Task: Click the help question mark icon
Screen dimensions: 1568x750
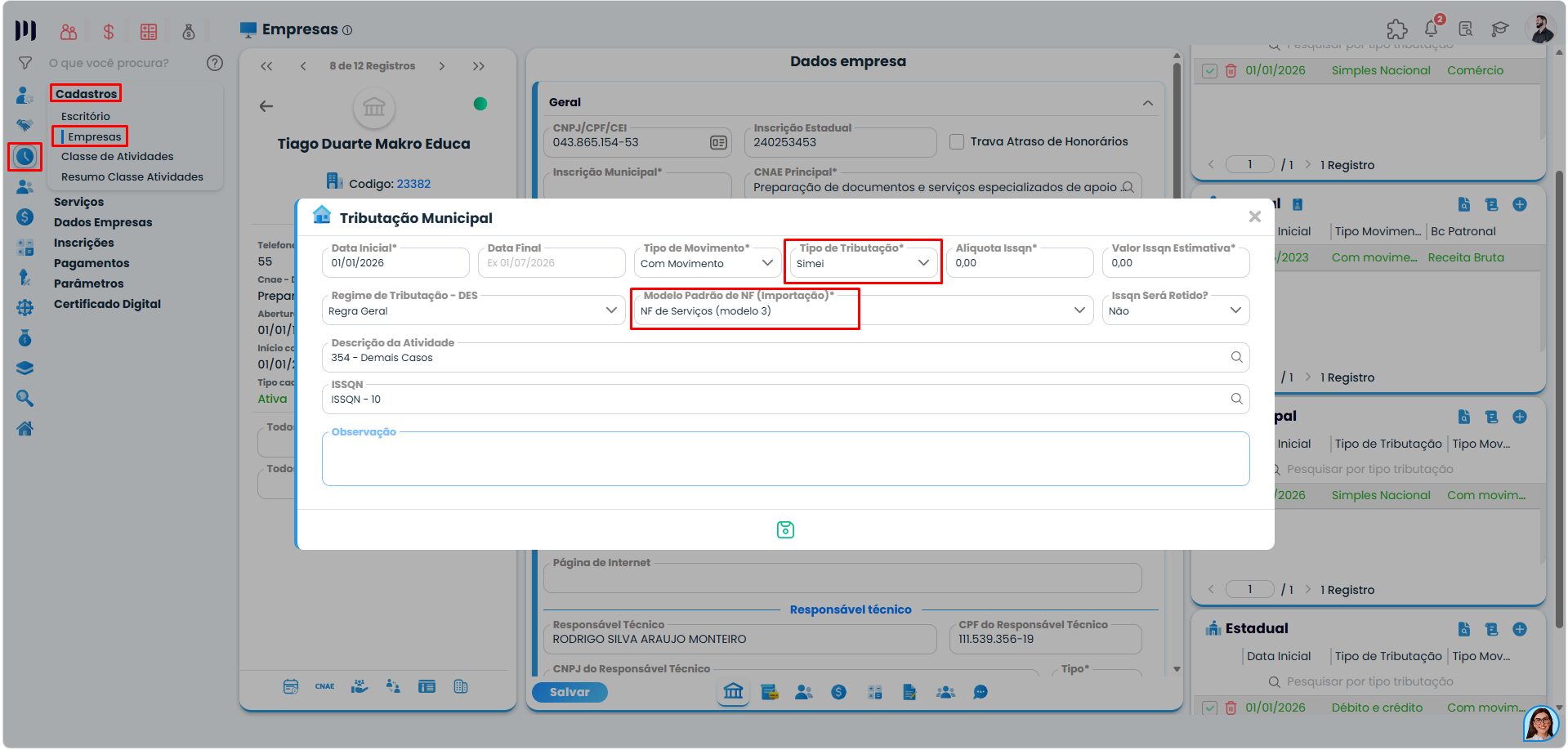Action: [215, 63]
